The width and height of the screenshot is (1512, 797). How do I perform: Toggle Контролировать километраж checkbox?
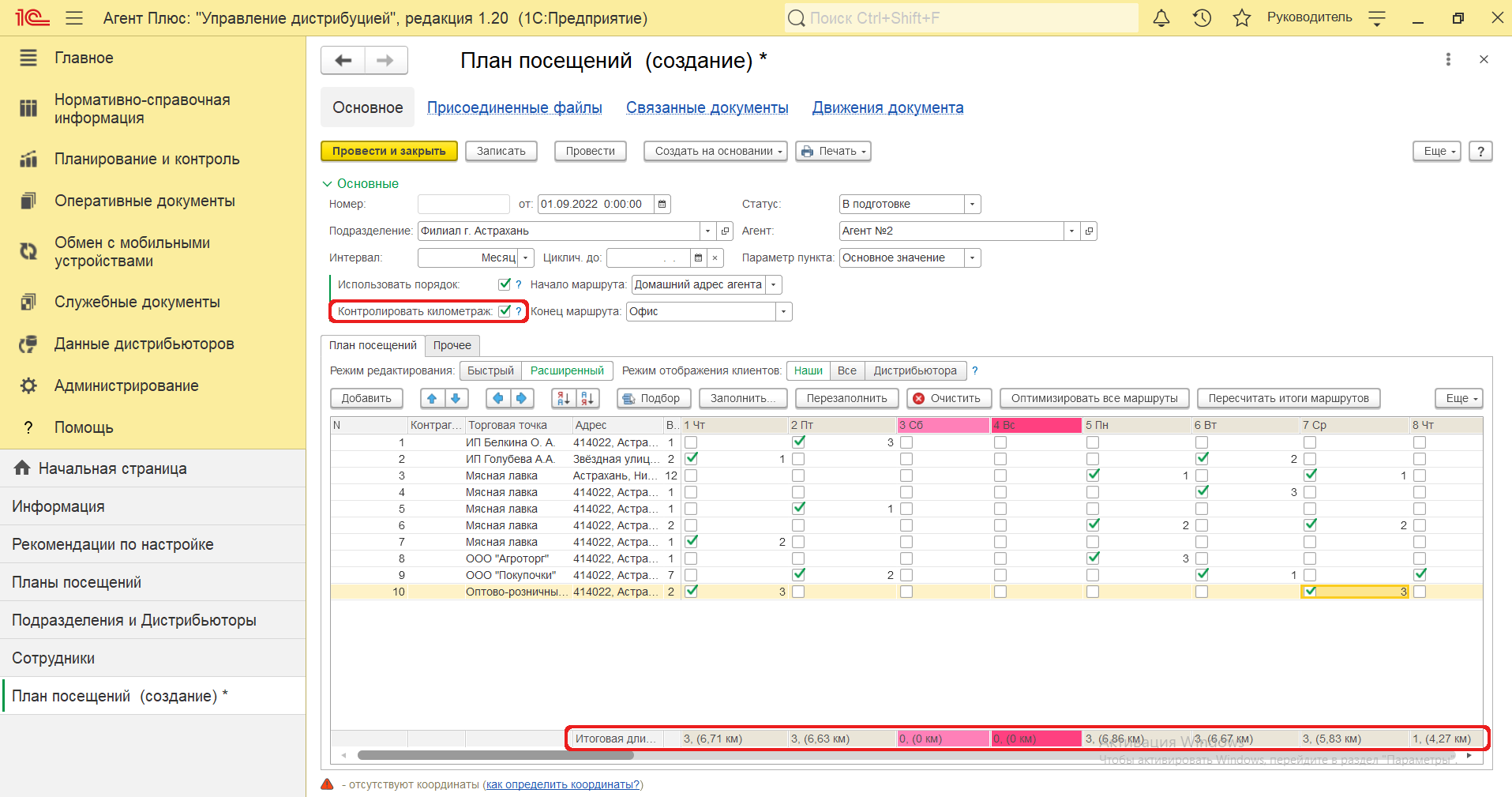[505, 311]
